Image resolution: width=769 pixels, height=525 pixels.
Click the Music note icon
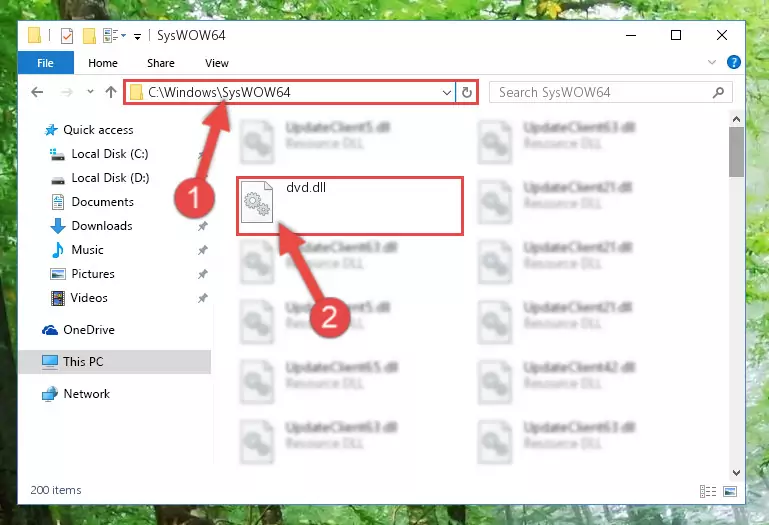tap(58, 250)
